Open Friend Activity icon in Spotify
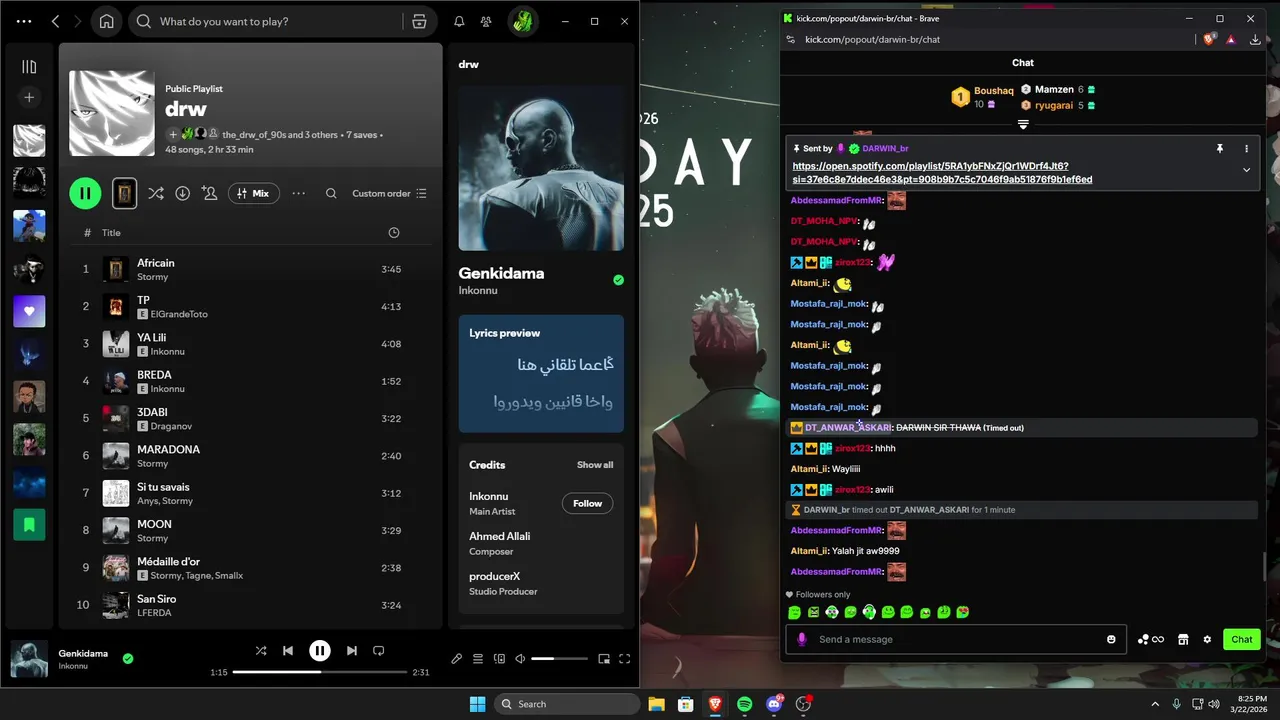This screenshot has height=720, width=1280. (x=486, y=21)
